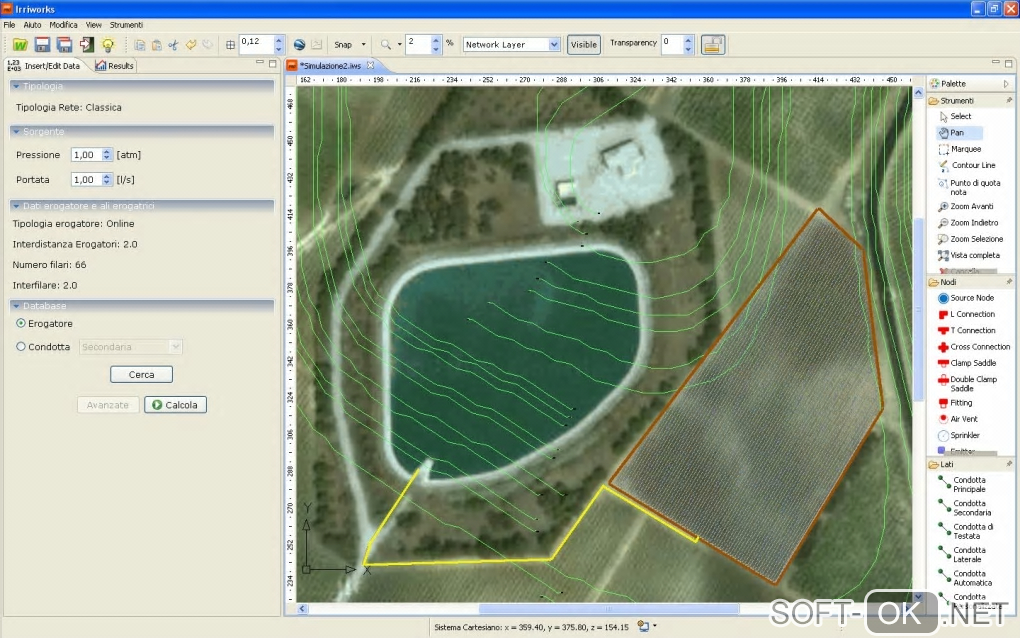The image size is (1020, 638).
Task: Choose Condotta di Testata edge tool
Action: [965, 531]
